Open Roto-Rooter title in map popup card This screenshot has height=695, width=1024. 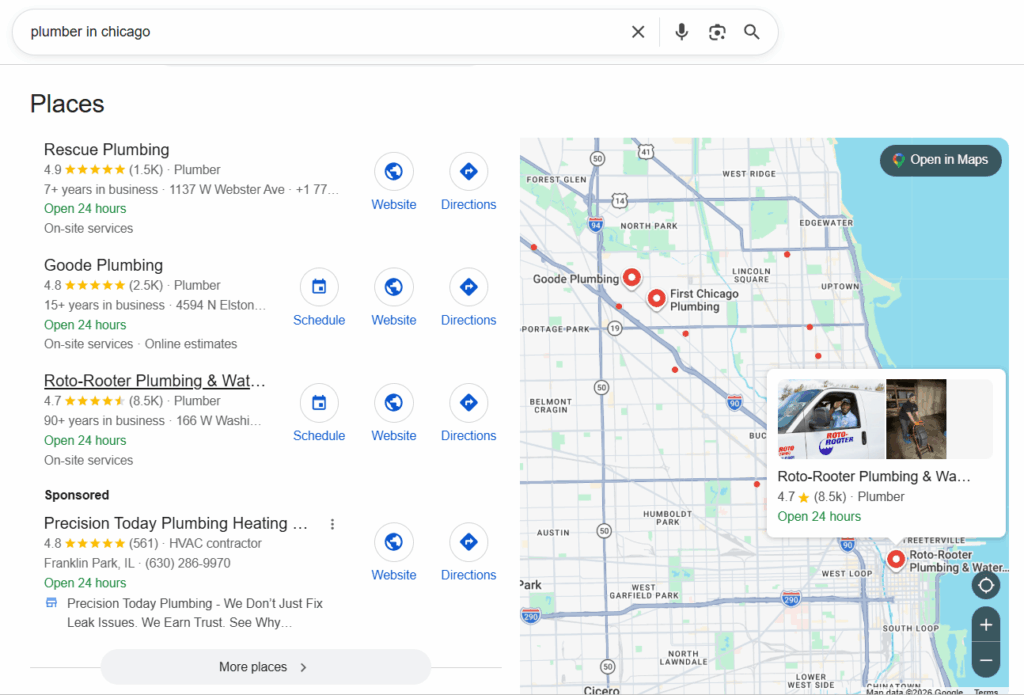click(x=874, y=477)
